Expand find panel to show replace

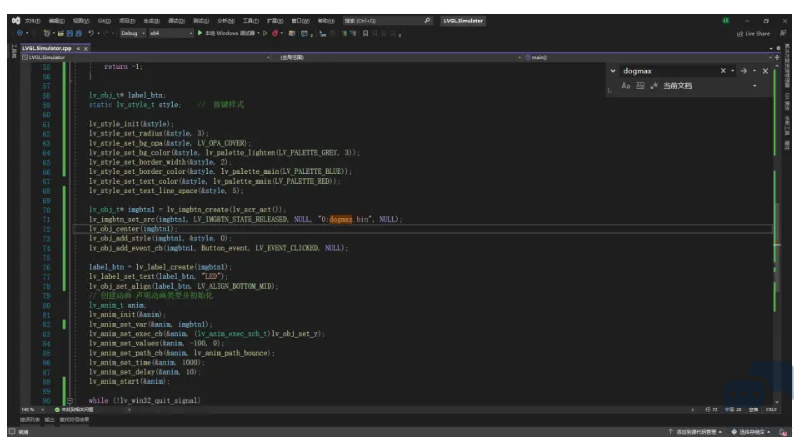(x=613, y=71)
